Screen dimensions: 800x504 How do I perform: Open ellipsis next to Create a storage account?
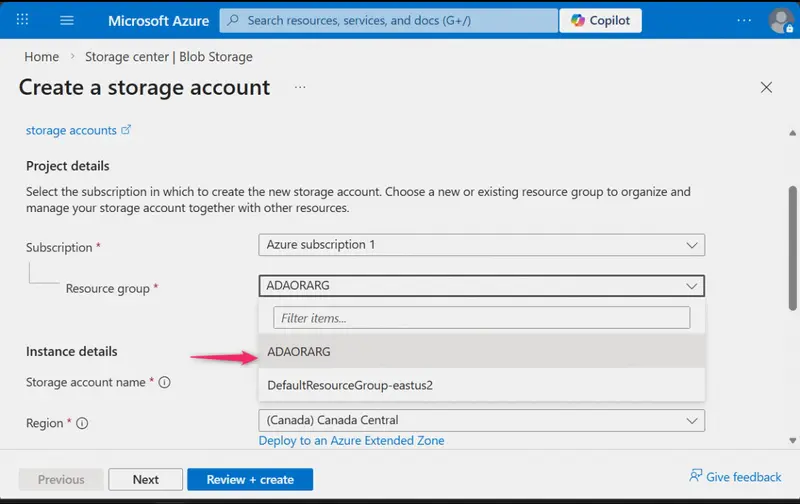(x=300, y=87)
